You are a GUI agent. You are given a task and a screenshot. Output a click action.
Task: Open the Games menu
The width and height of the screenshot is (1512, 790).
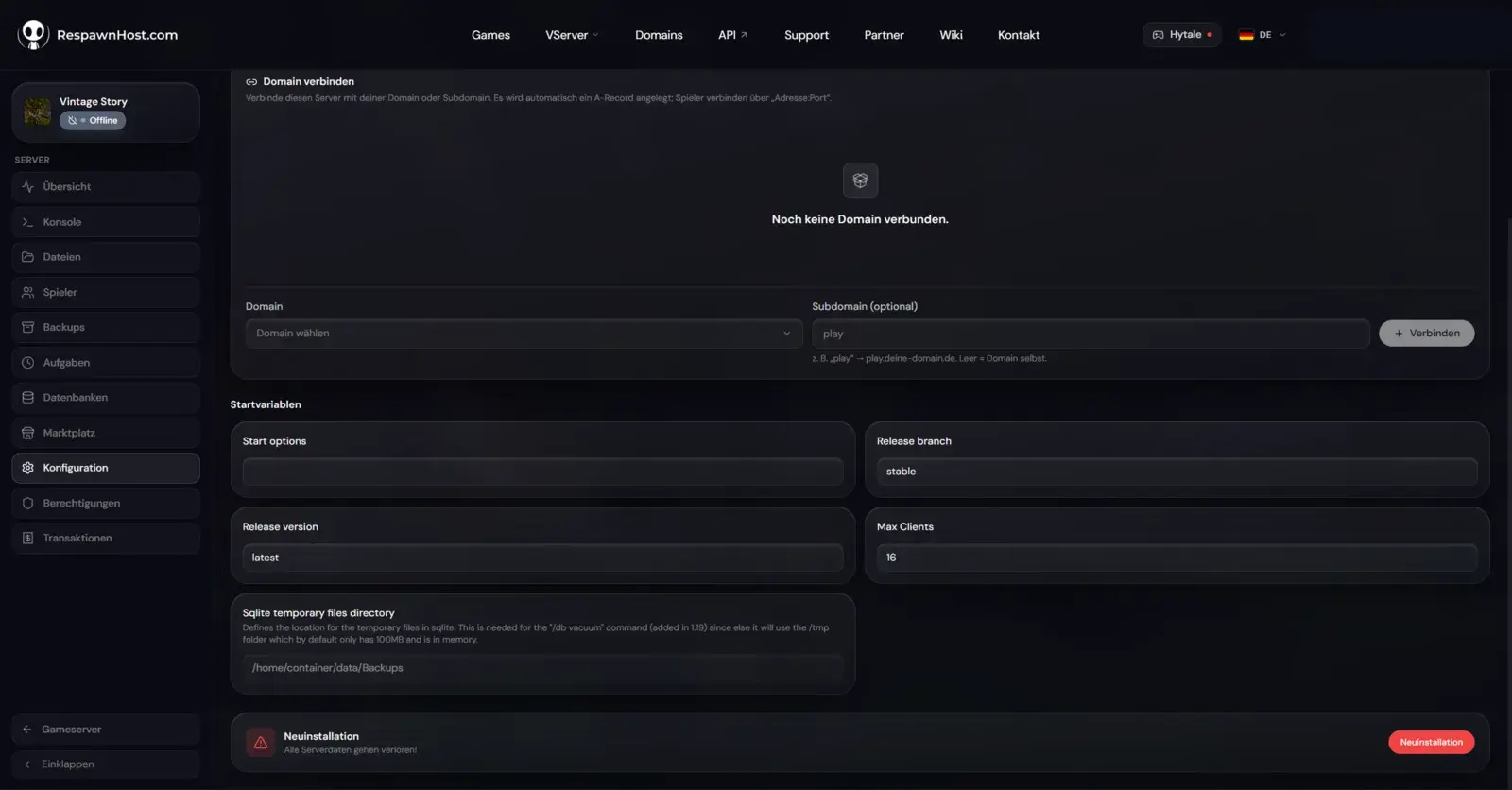pyautogui.click(x=490, y=35)
